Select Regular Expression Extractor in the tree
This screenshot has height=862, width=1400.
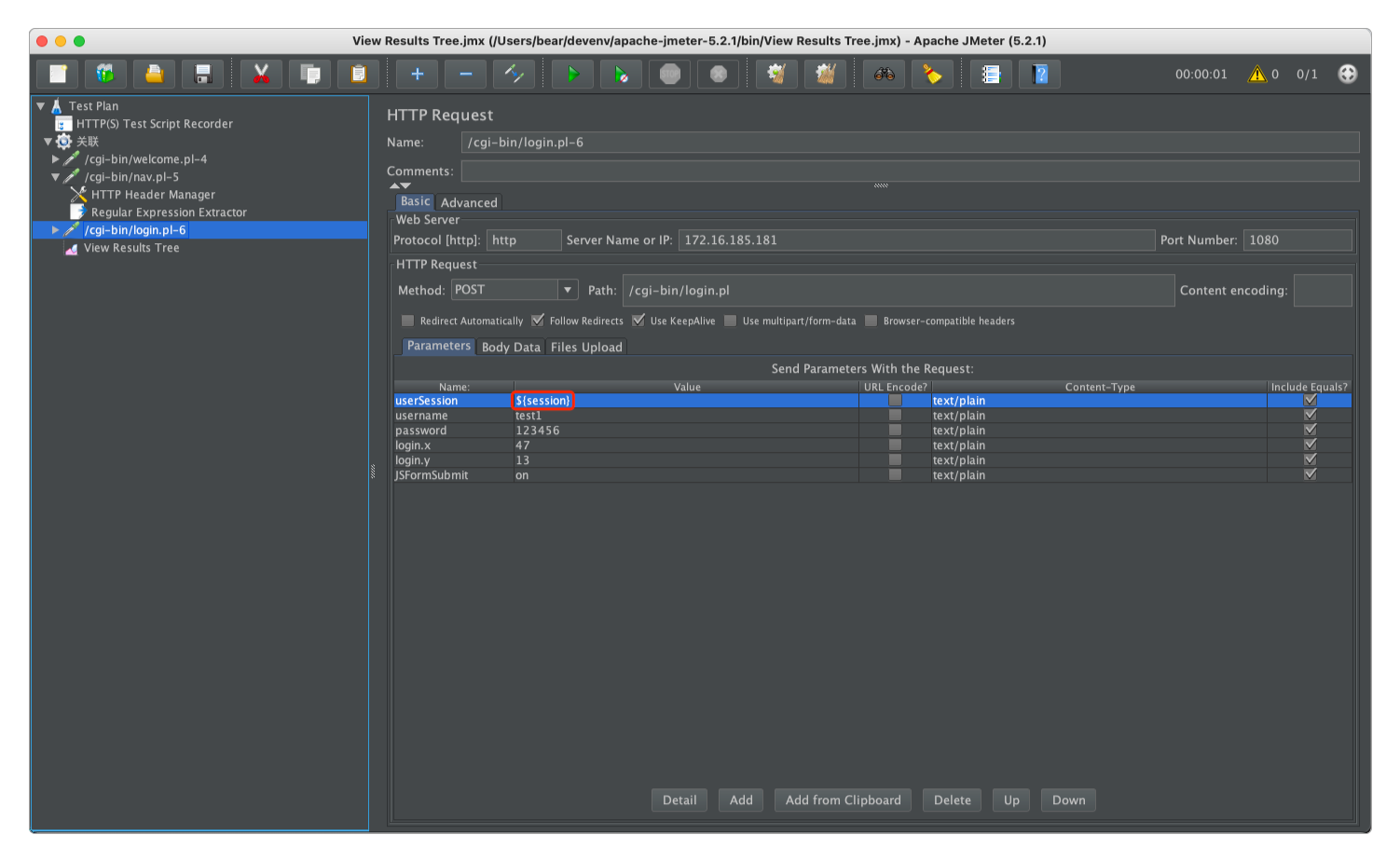pyautogui.click(x=169, y=212)
